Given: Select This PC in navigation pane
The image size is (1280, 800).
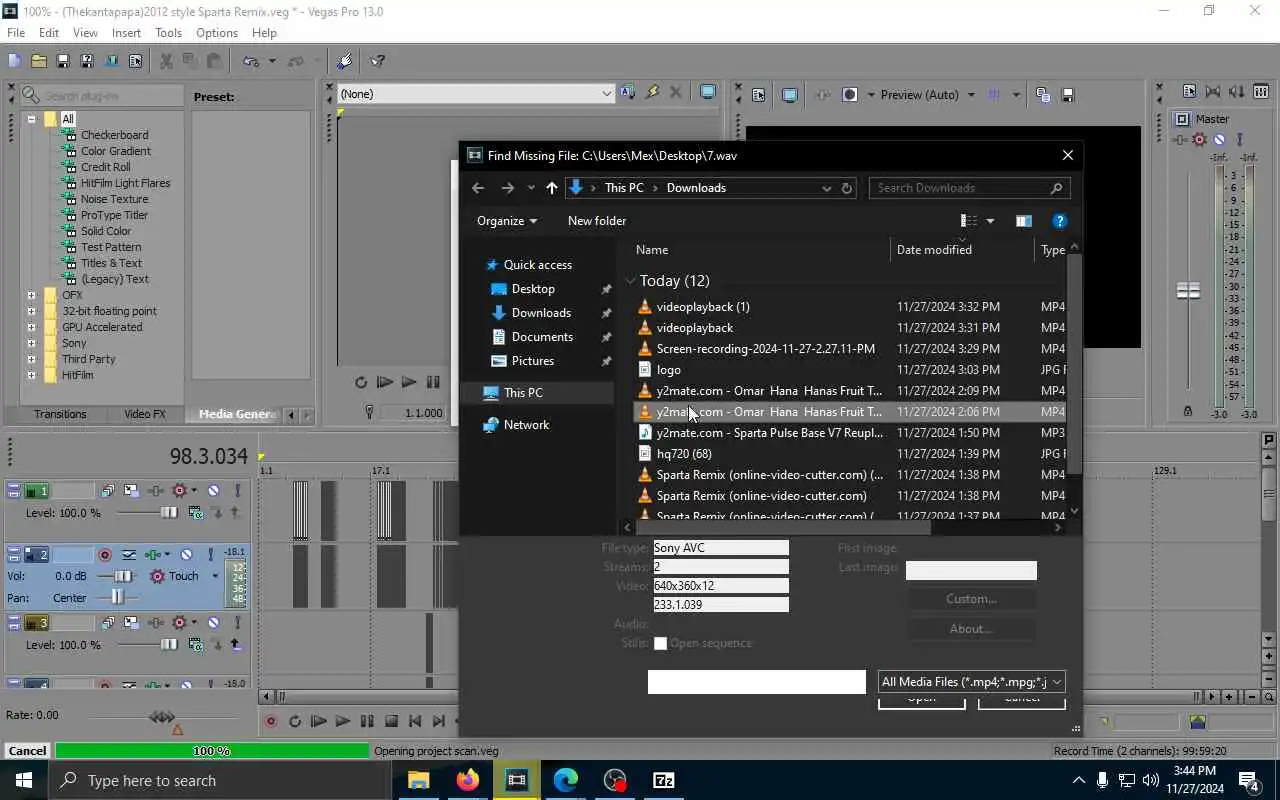Looking at the screenshot, I should 523,393.
